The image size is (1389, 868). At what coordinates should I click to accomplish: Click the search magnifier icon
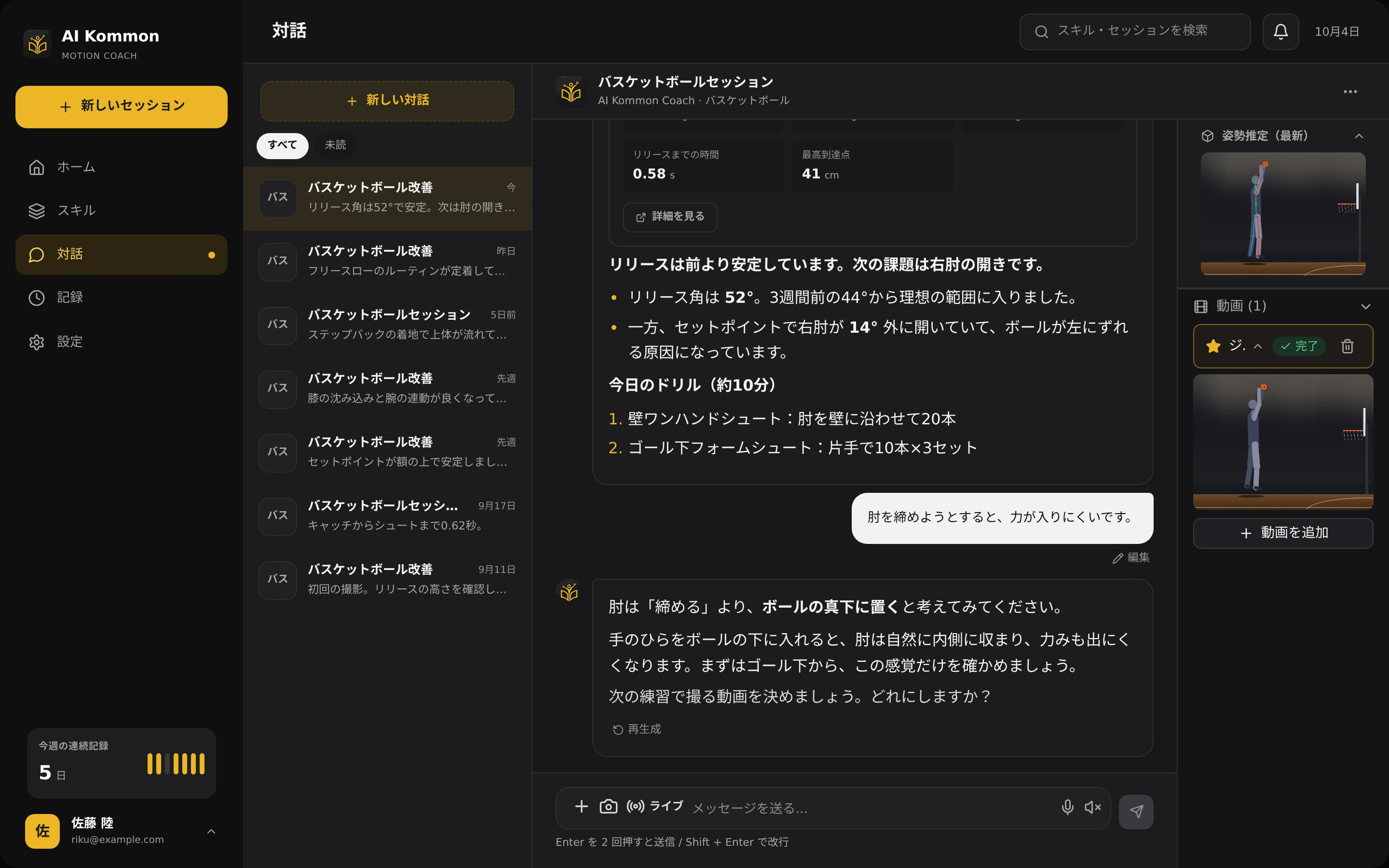point(1041,31)
